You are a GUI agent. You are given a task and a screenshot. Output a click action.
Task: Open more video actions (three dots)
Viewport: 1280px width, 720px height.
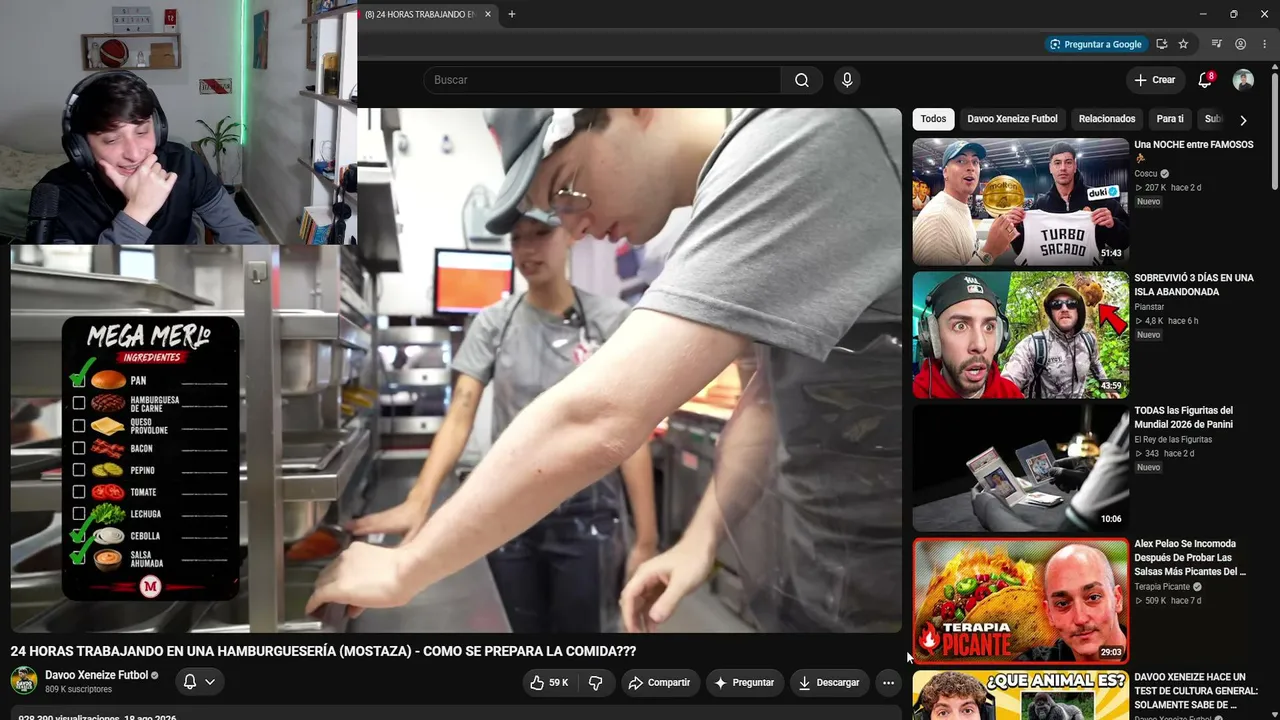[888, 683]
